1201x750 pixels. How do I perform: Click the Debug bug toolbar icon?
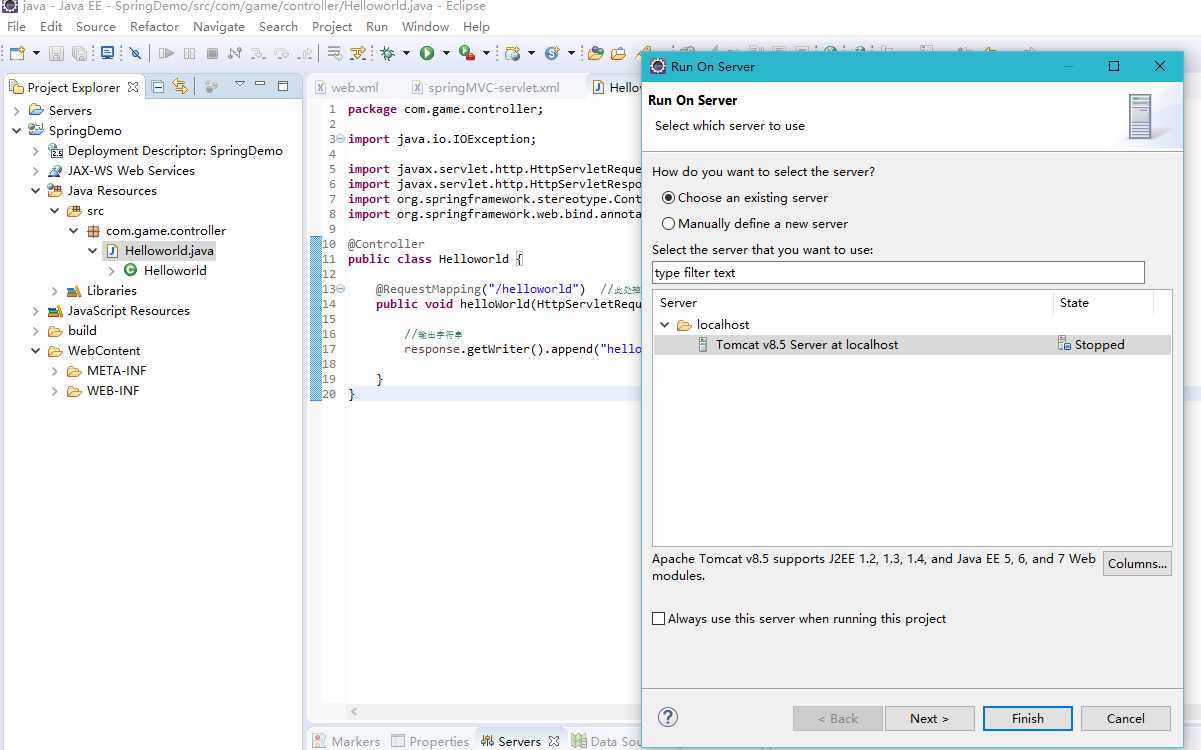tap(387, 53)
